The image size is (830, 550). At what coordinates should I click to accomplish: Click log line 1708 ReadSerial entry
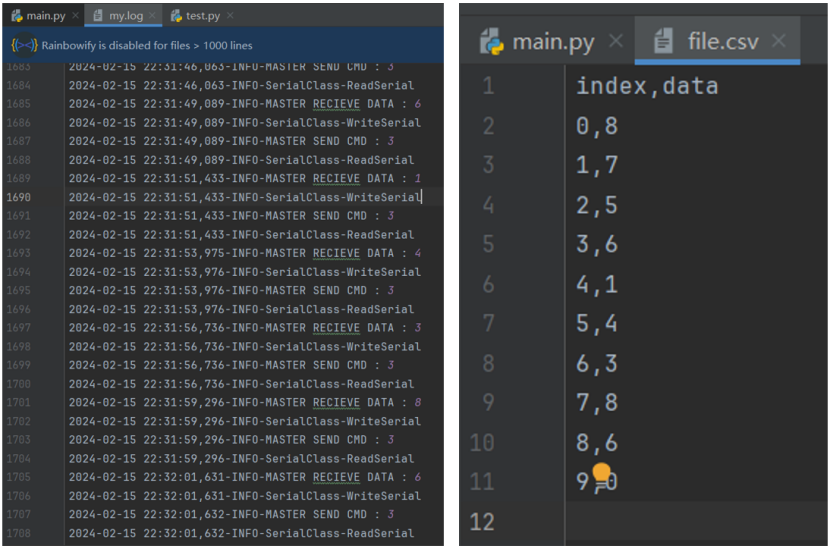click(x=241, y=533)
